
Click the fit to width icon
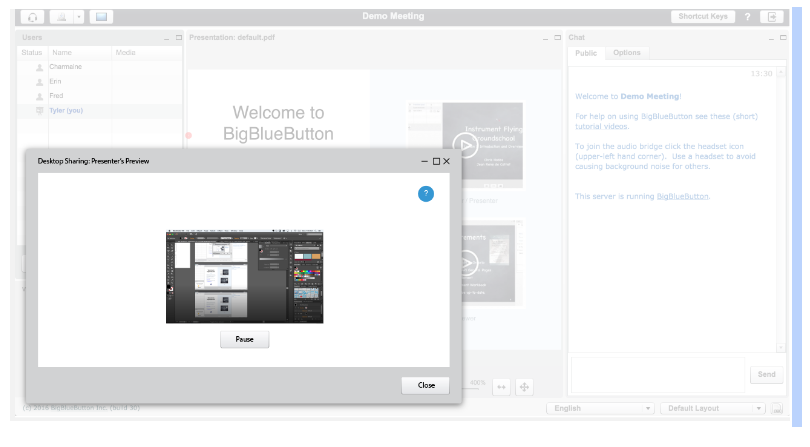coord(501,387)
